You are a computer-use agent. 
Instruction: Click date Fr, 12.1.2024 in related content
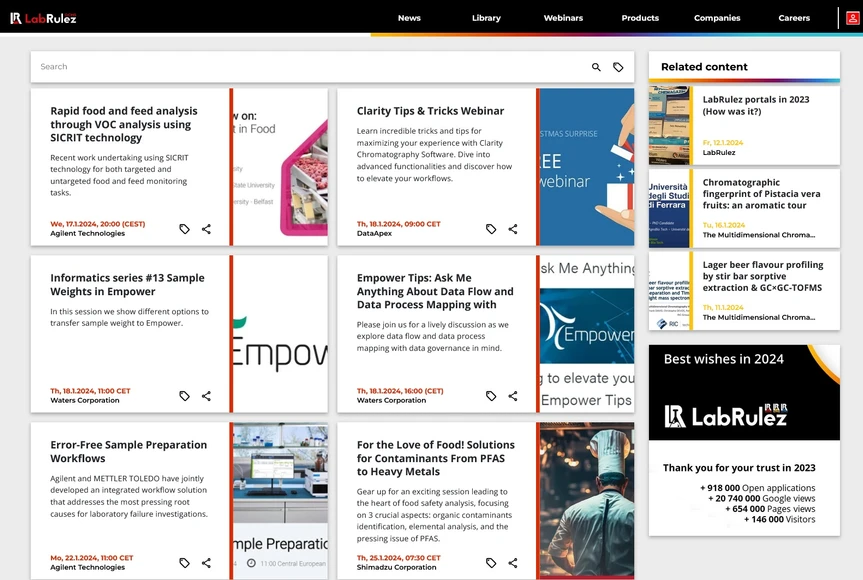point(723,143)
